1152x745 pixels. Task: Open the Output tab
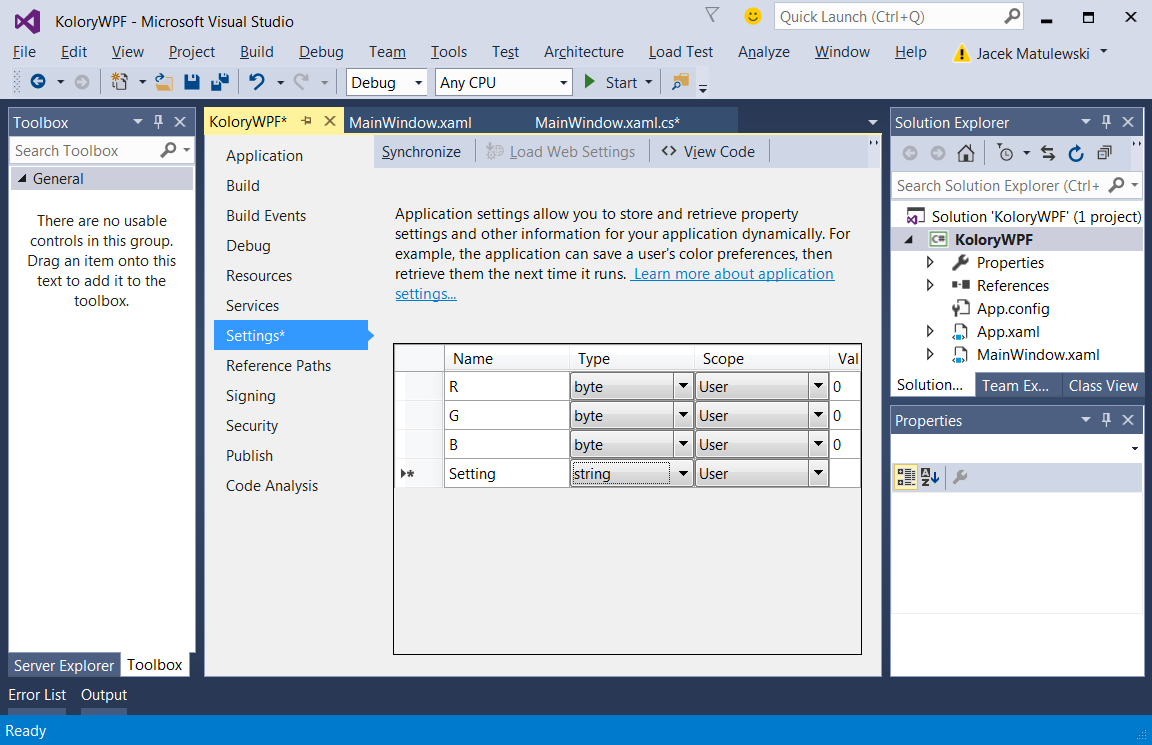(104, 694)
